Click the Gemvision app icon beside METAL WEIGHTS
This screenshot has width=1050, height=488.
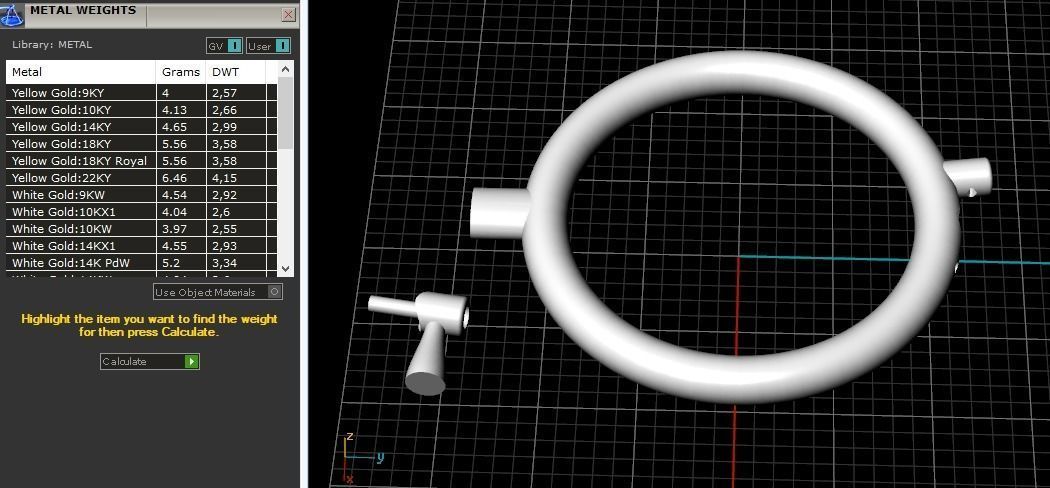tap(12, 14)
